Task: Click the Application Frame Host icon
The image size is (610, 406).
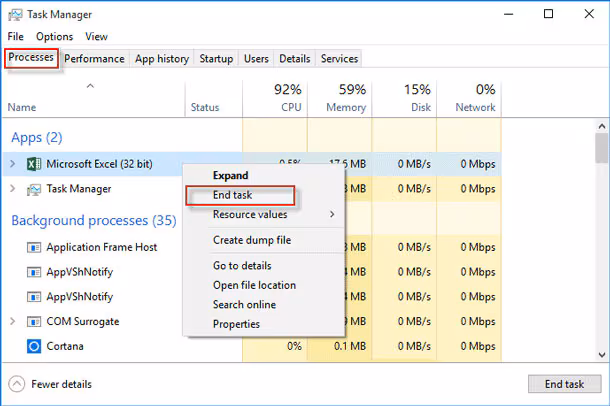Action: point(32,247)
